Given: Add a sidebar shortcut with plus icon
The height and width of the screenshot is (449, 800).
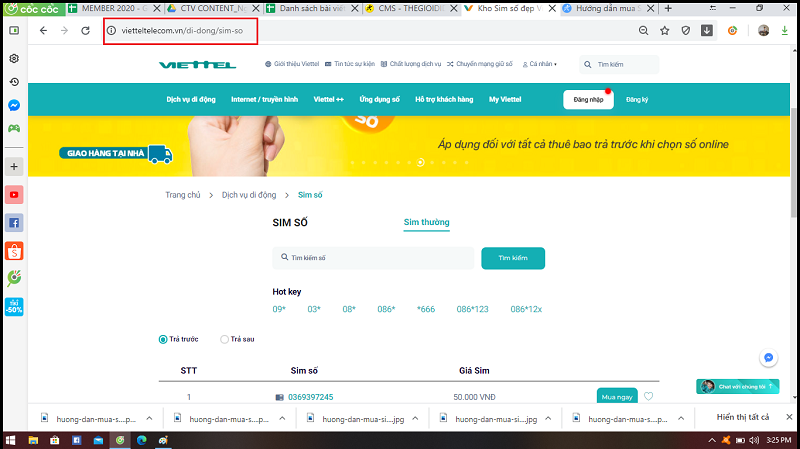Looking at the screenshot, I should coord(14,166).
